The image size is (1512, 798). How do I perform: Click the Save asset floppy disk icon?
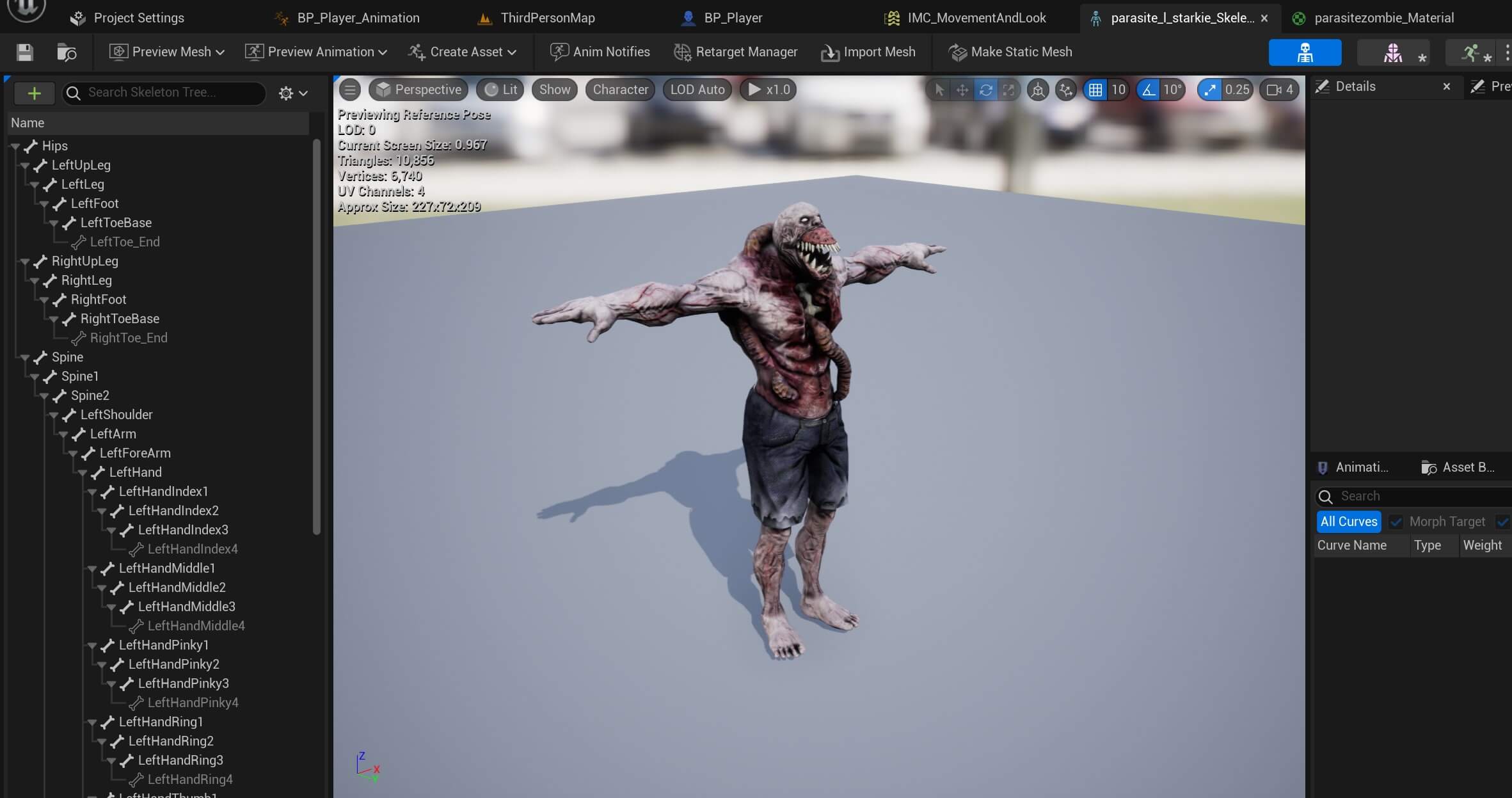click(24, 52)
